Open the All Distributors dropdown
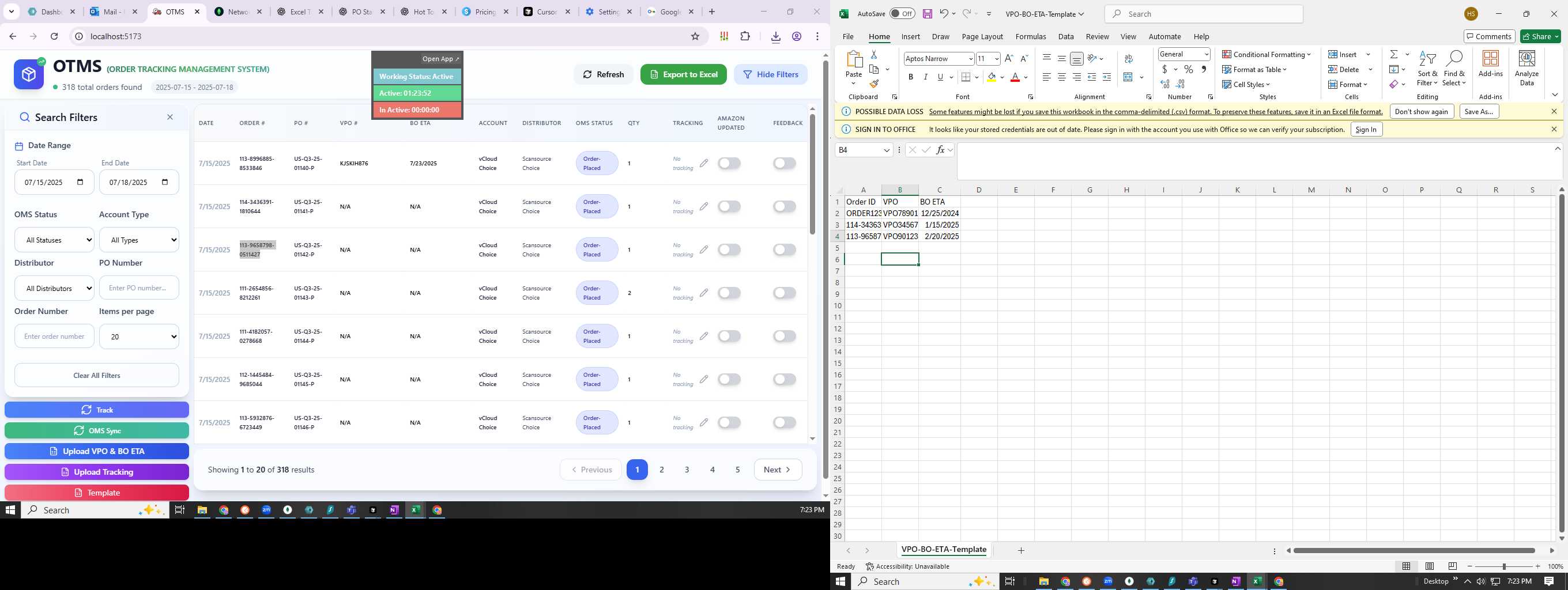Screen dimensions: 1568x590 54,288
